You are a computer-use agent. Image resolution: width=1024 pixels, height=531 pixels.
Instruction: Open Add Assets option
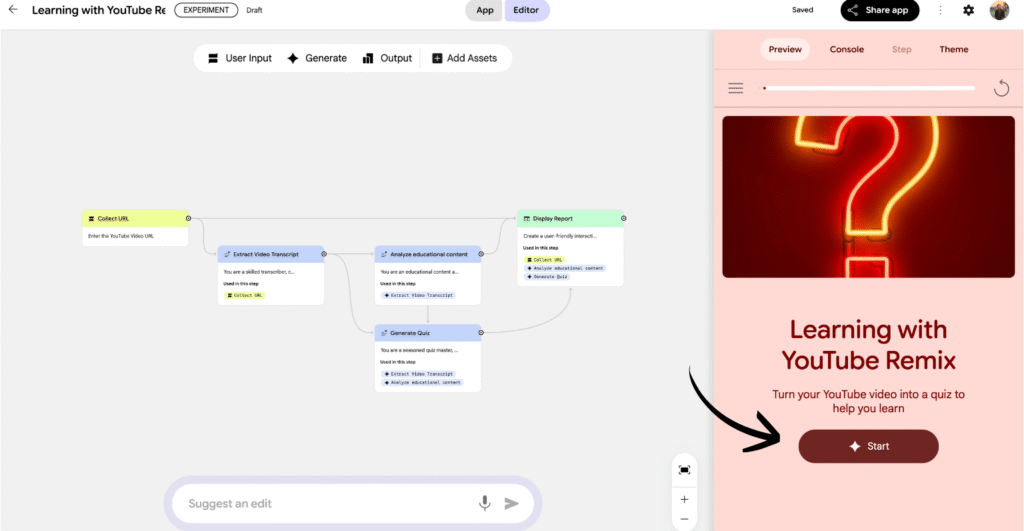point(464,58)
